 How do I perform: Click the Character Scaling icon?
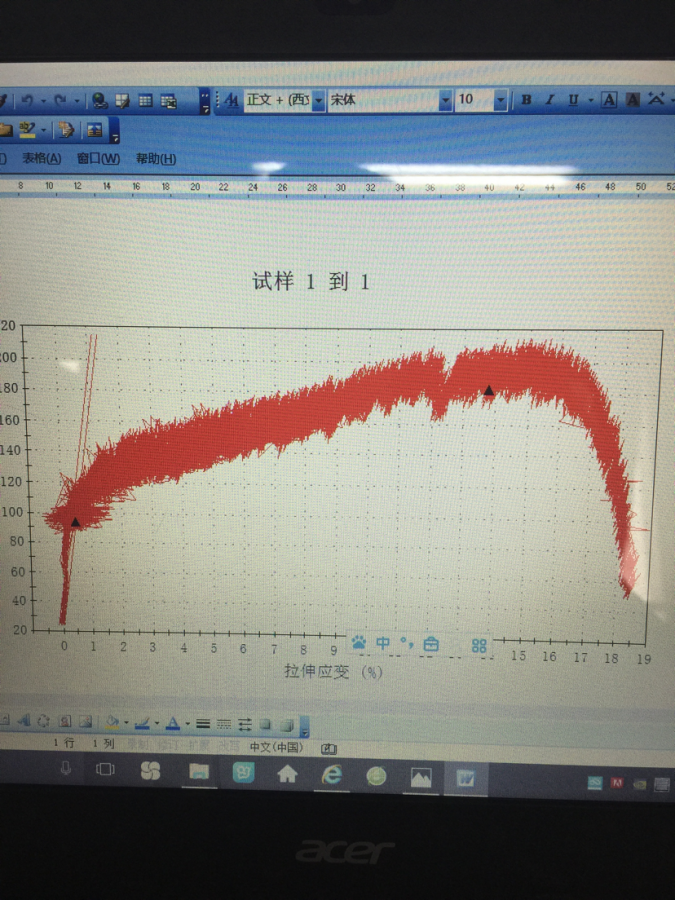point(655,99)
